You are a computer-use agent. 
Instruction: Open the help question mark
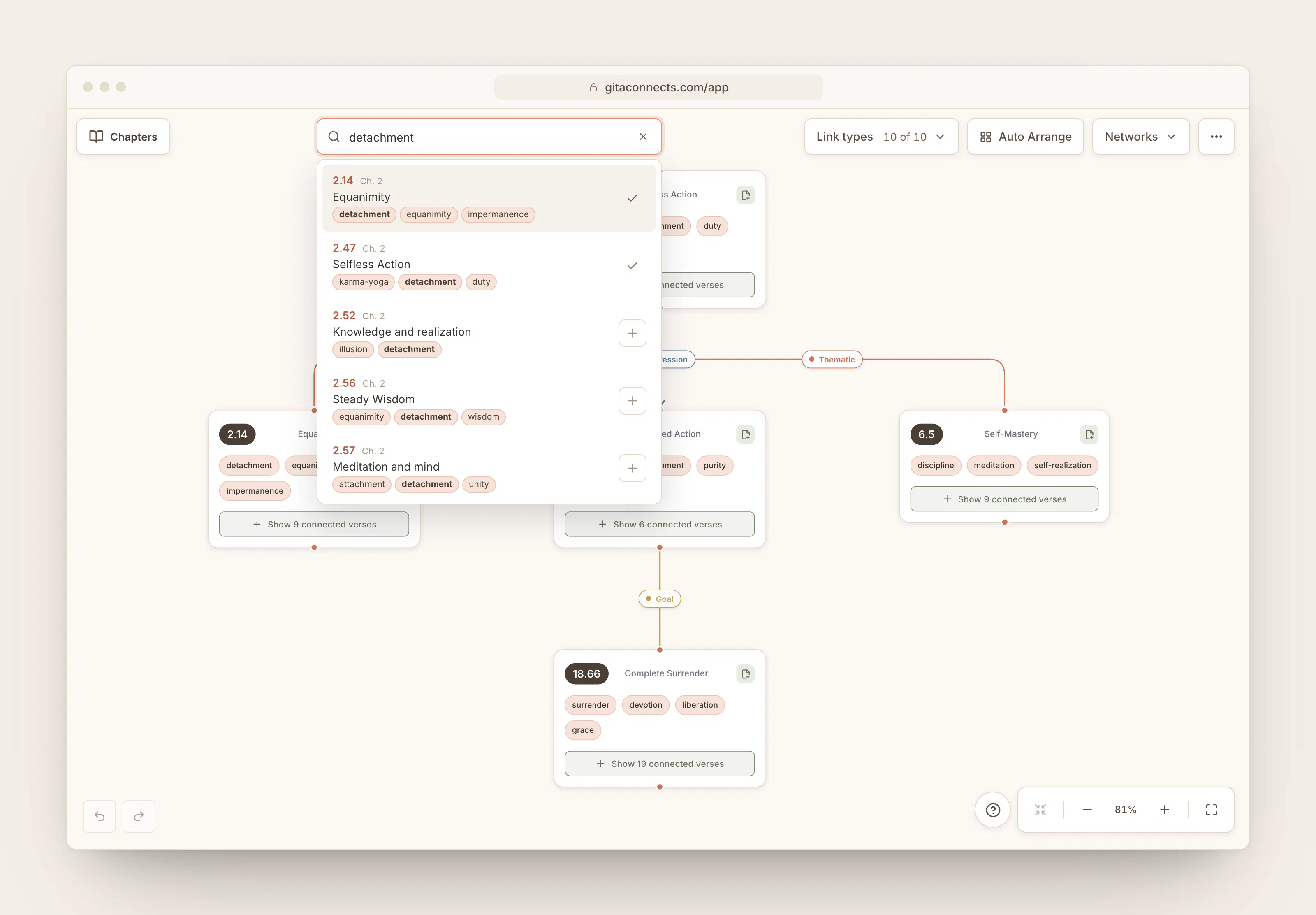click(992, 810)
